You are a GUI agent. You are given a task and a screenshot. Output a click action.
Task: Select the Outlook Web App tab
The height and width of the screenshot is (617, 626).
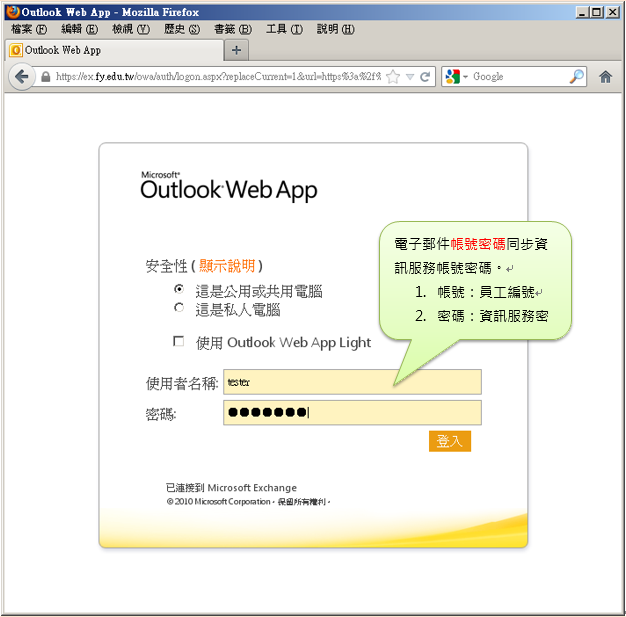(x=115, y=50)
